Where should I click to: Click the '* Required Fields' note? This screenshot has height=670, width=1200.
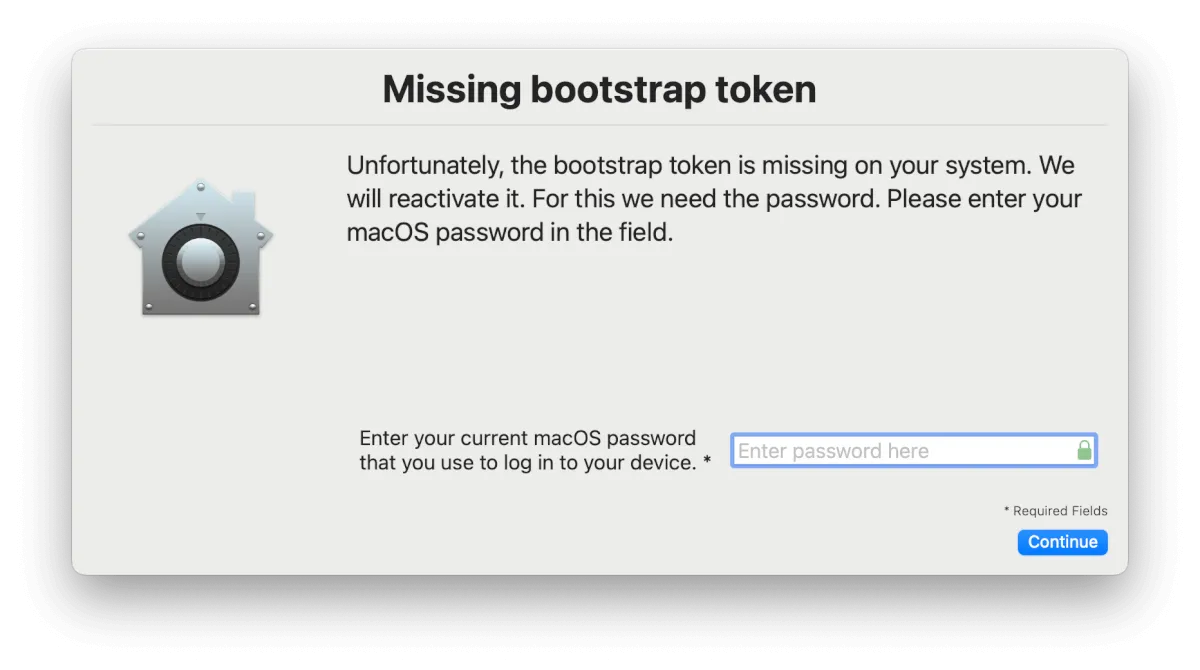coord(1055,511)
